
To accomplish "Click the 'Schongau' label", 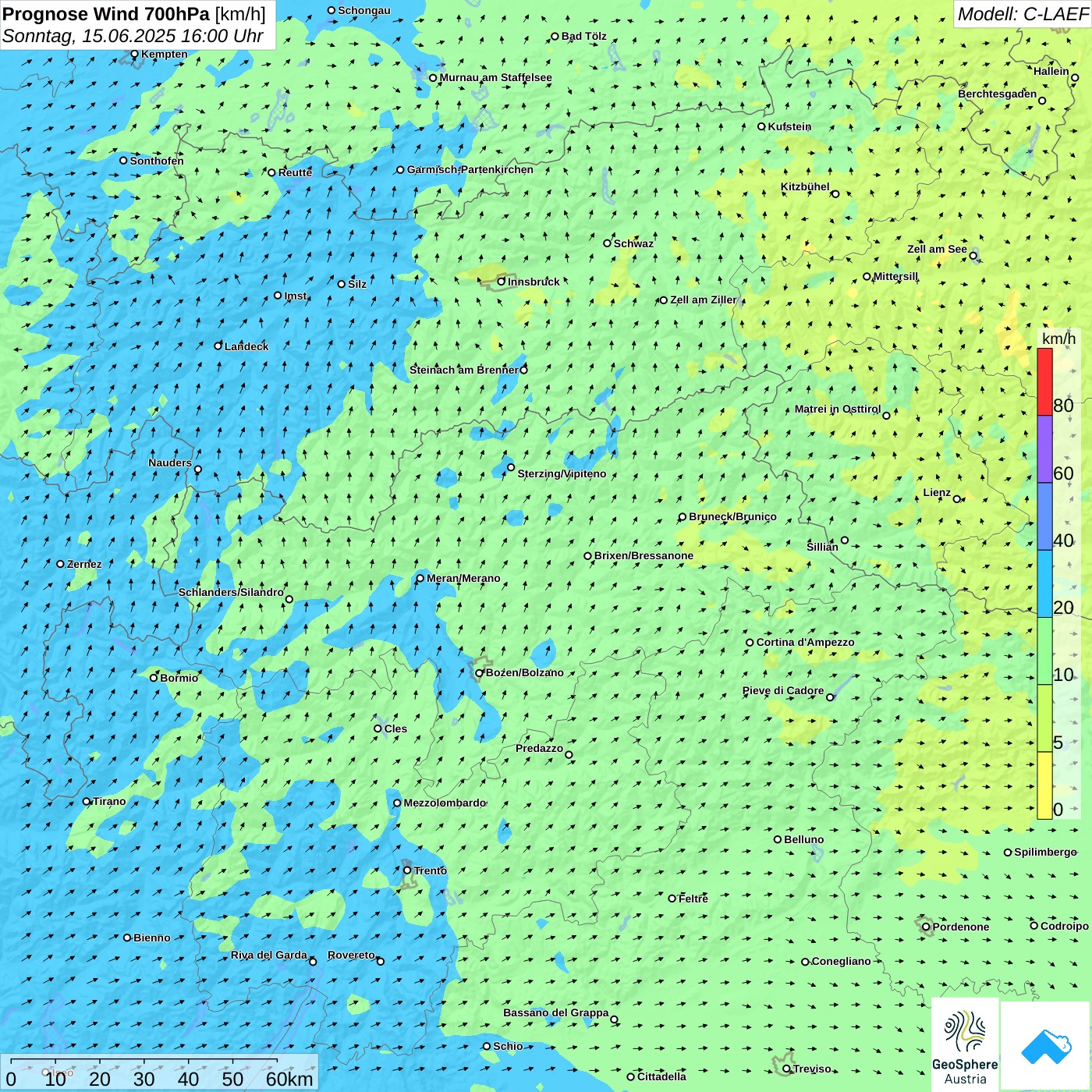I will pos(364,10).
